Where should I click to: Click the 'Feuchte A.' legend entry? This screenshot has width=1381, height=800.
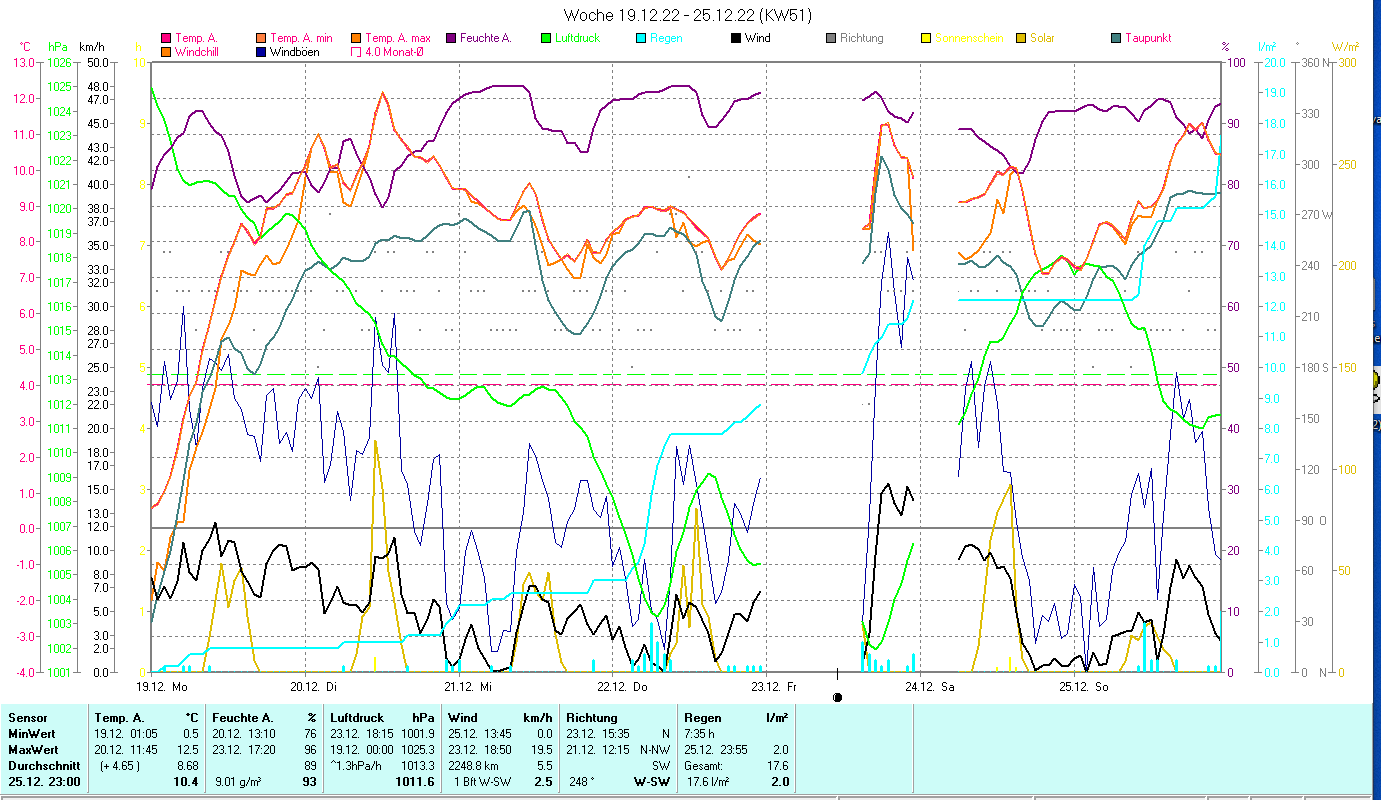[x=486, y=38]
